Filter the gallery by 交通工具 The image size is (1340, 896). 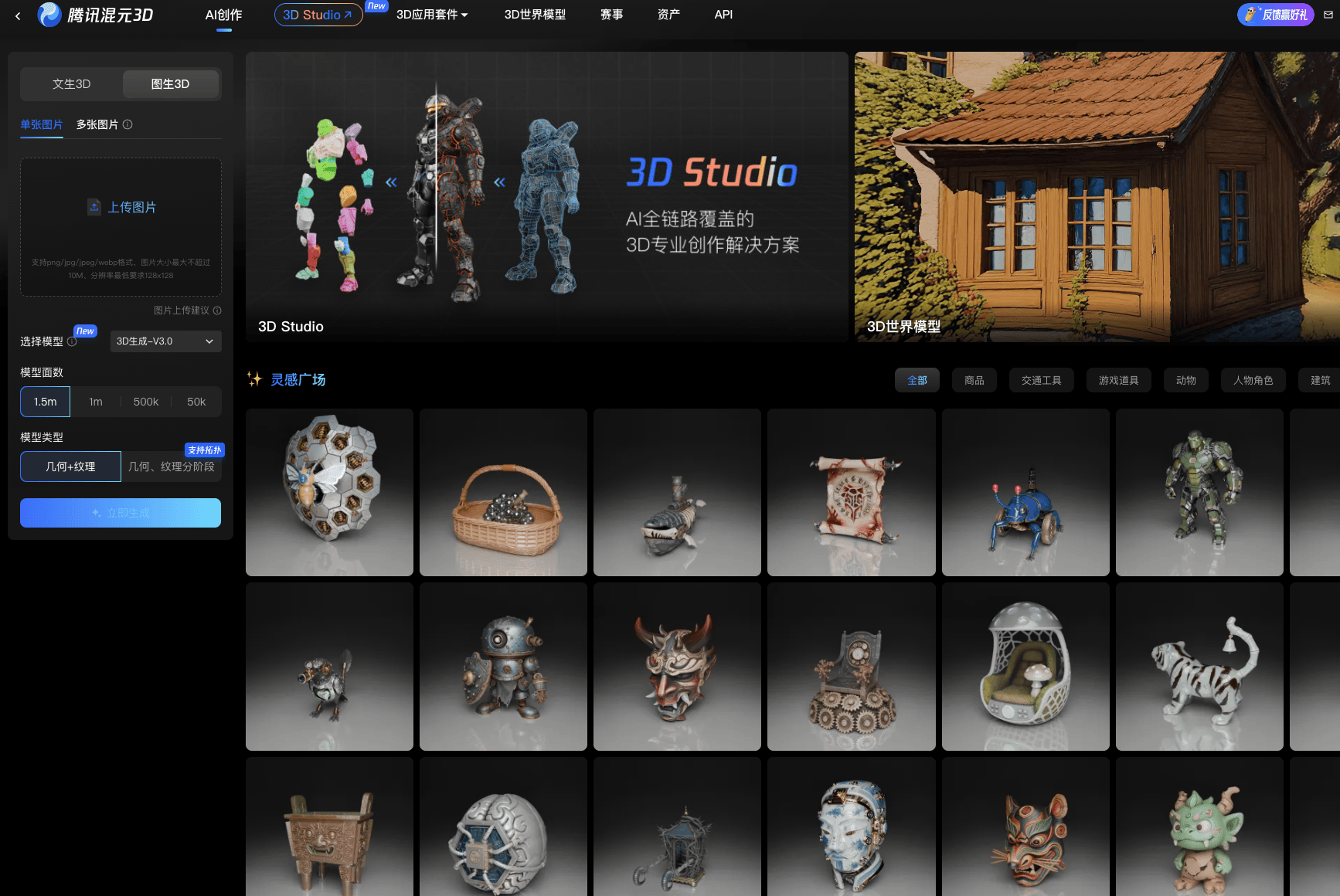(1042, 380)
